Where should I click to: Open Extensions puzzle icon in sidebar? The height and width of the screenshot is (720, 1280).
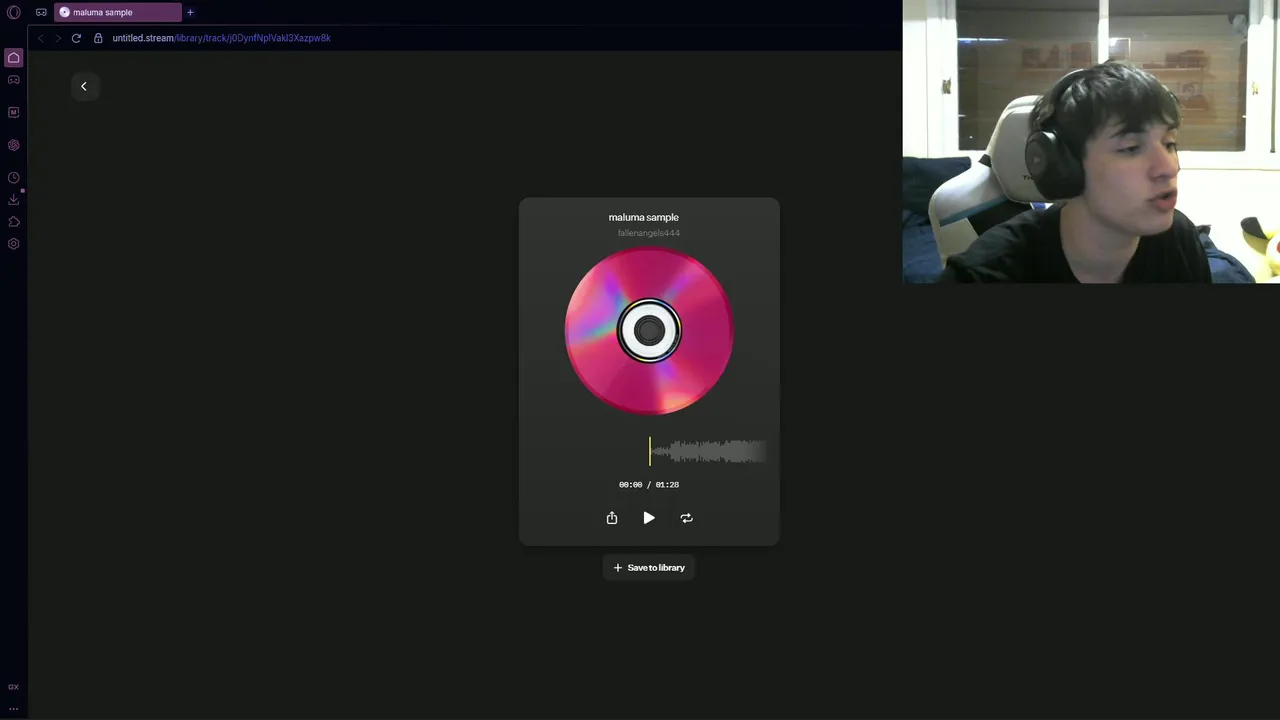click(14, 222)
